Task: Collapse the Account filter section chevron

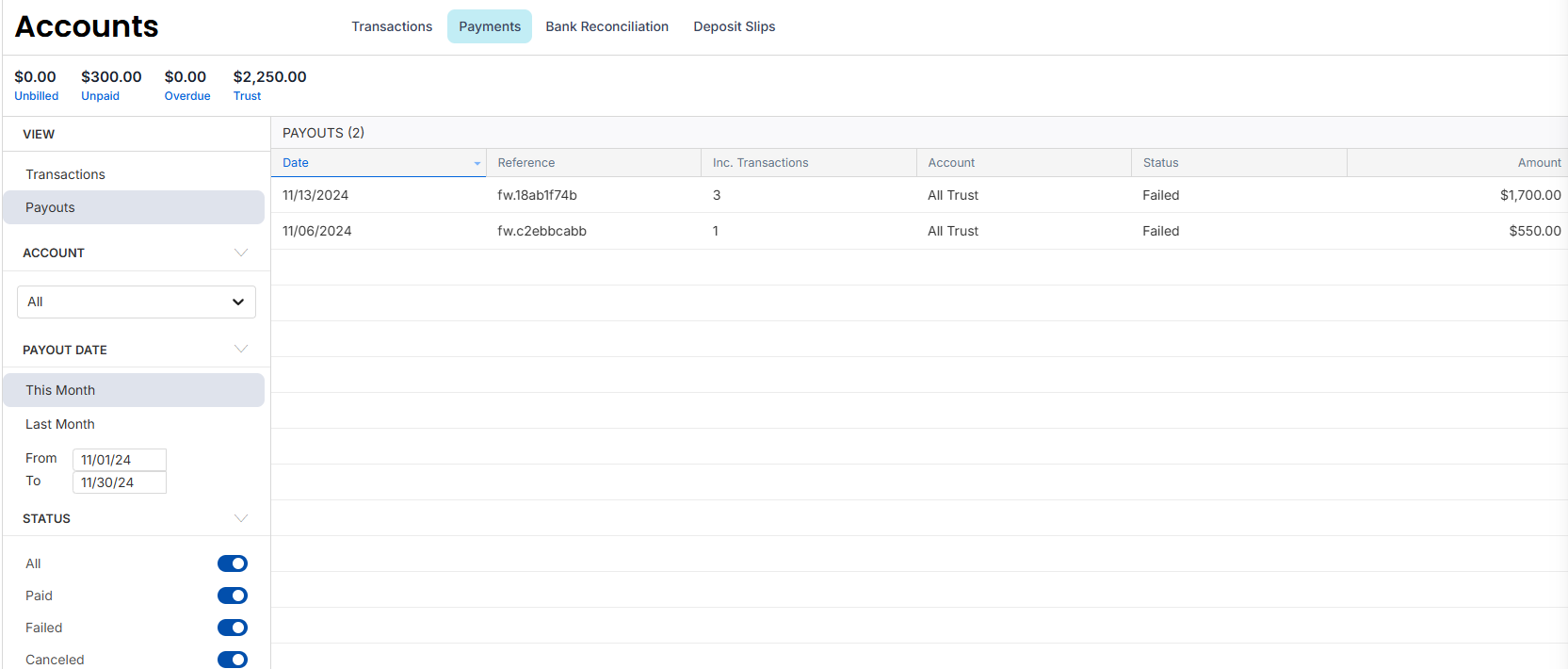Action: (241, 253)
